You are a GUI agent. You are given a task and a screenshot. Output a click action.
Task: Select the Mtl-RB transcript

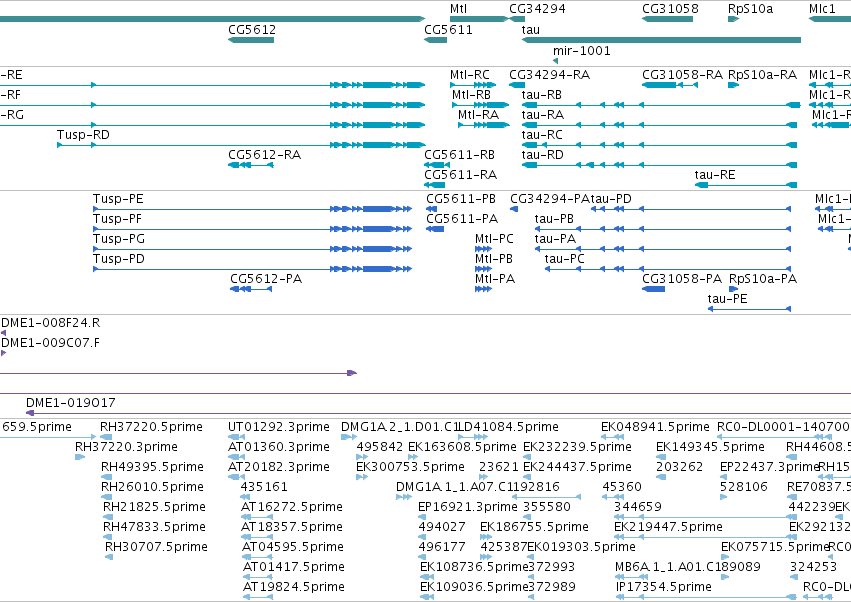[480, 105]
